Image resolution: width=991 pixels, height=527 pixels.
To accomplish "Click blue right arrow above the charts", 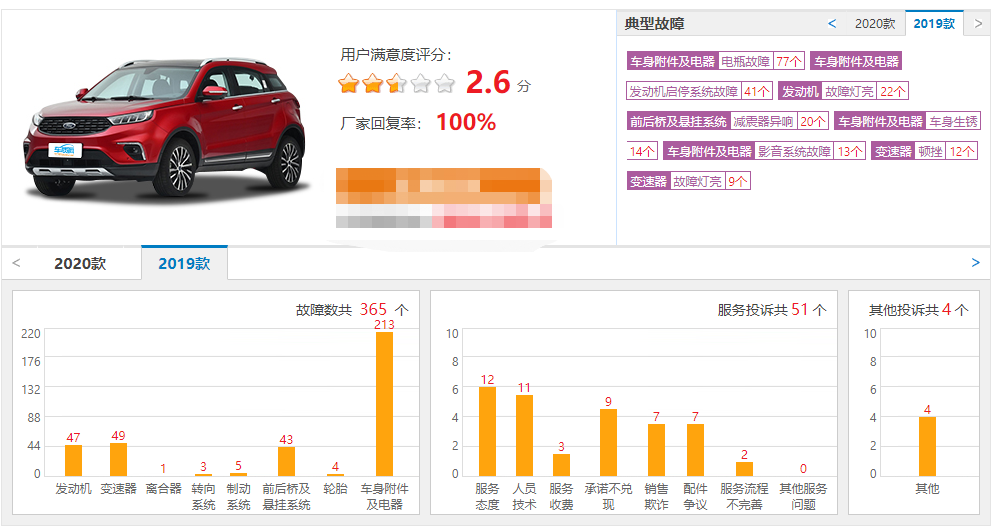I will click(x=975, y=263).
